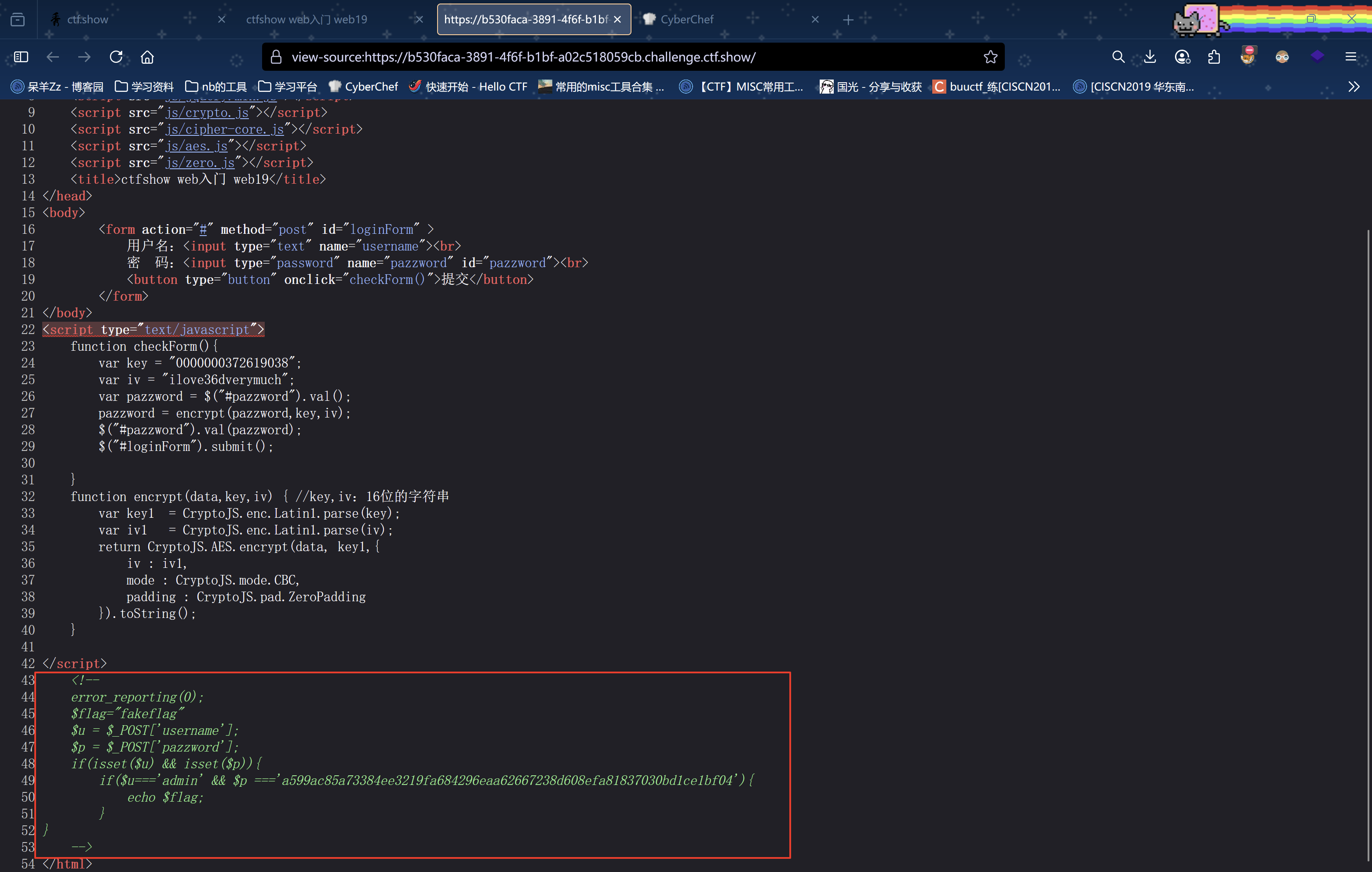Open the account profile icon
The width and height of the screenshot is (1372, 872).
1182,57
